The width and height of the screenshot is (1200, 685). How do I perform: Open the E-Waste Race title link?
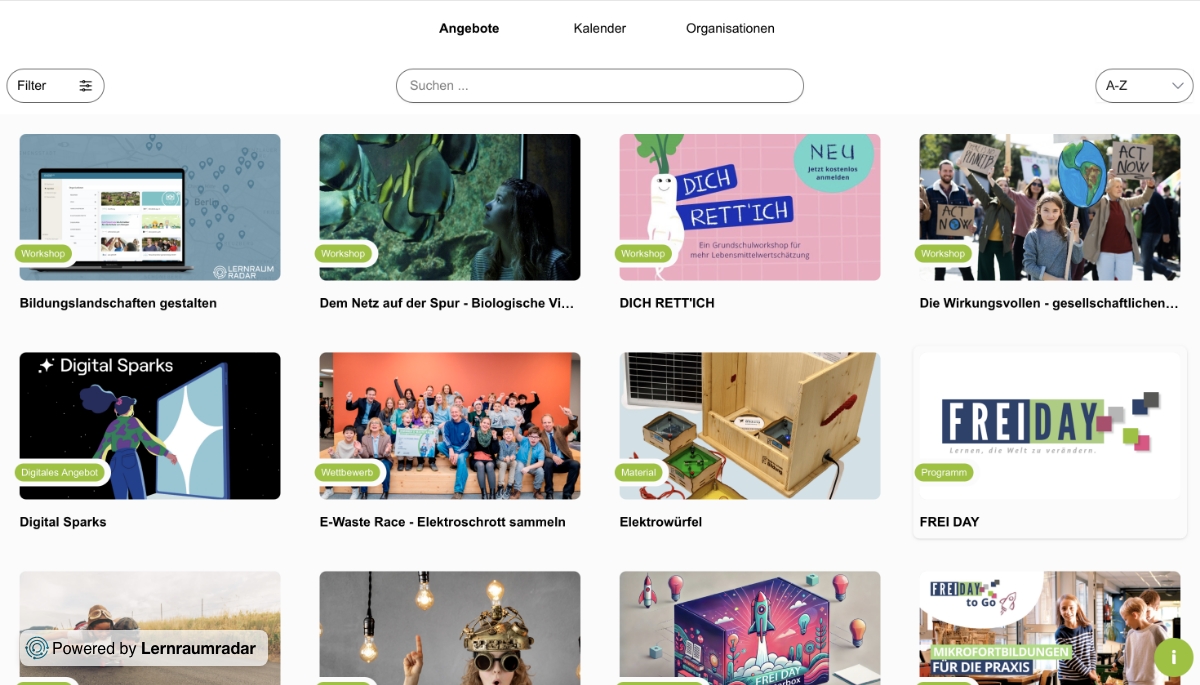[x=443, y=522]
